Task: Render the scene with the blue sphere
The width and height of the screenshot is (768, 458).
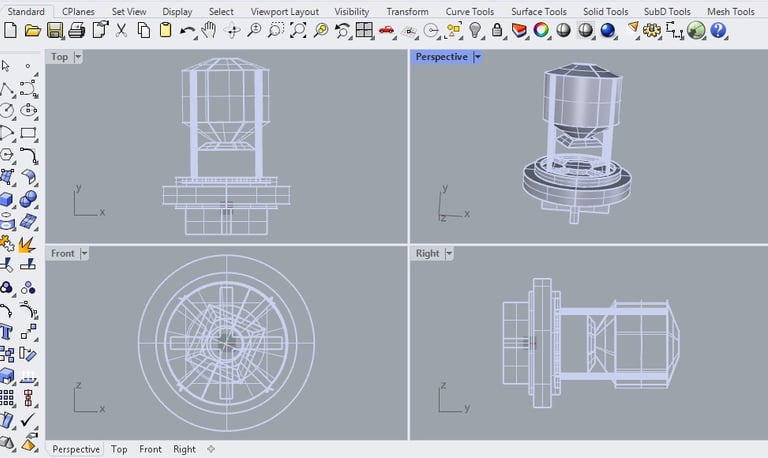Action: pos(607,31)
